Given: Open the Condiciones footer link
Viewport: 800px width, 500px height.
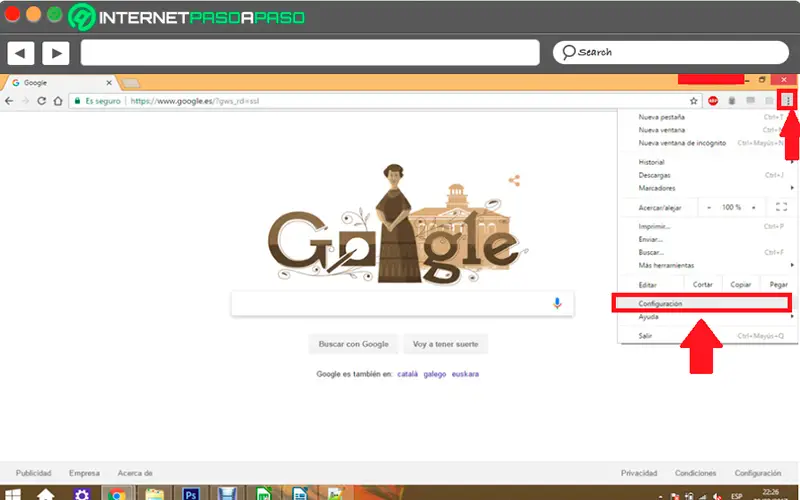Looking at the screenshot, I should (x=695, y=473).
